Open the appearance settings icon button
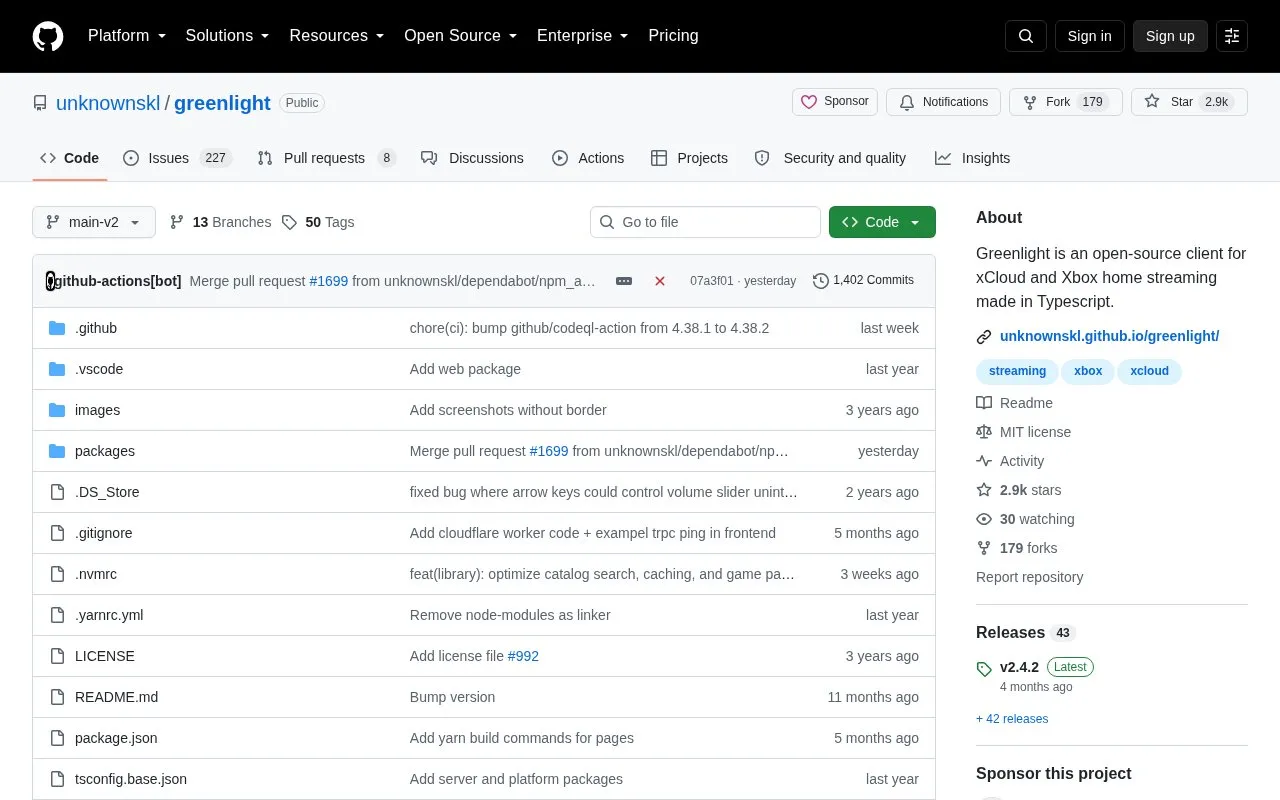The image size is (1280, 800). [1232, 36]
